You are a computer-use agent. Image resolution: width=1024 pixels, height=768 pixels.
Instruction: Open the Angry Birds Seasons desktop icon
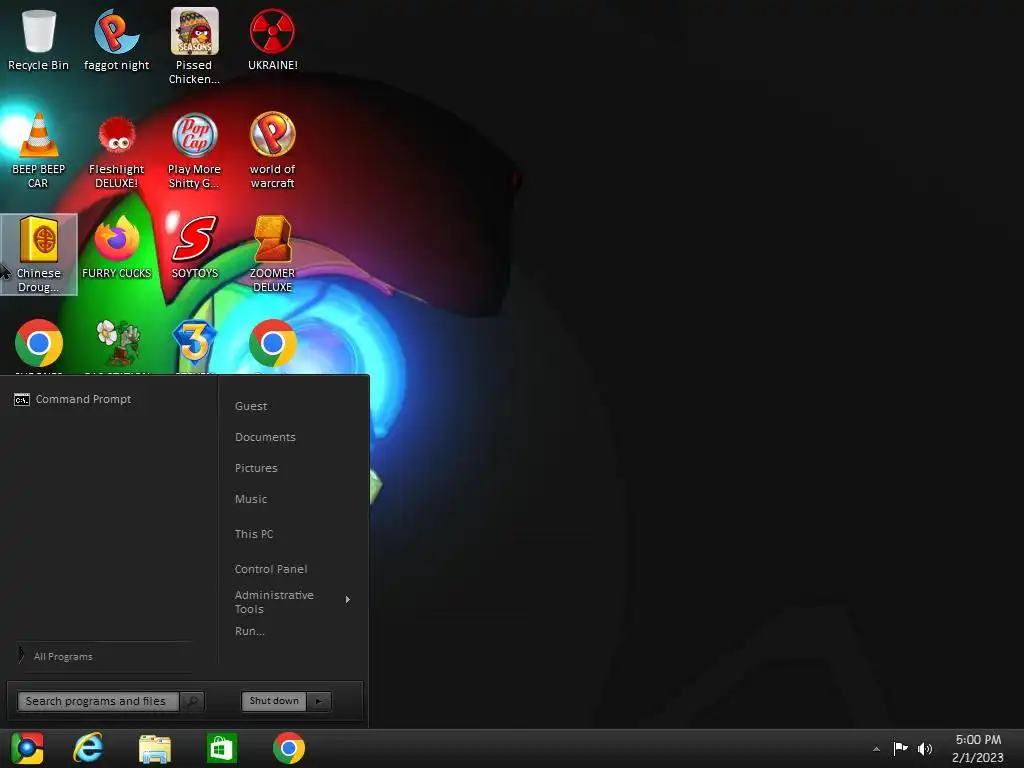click(x=194, y=46)
